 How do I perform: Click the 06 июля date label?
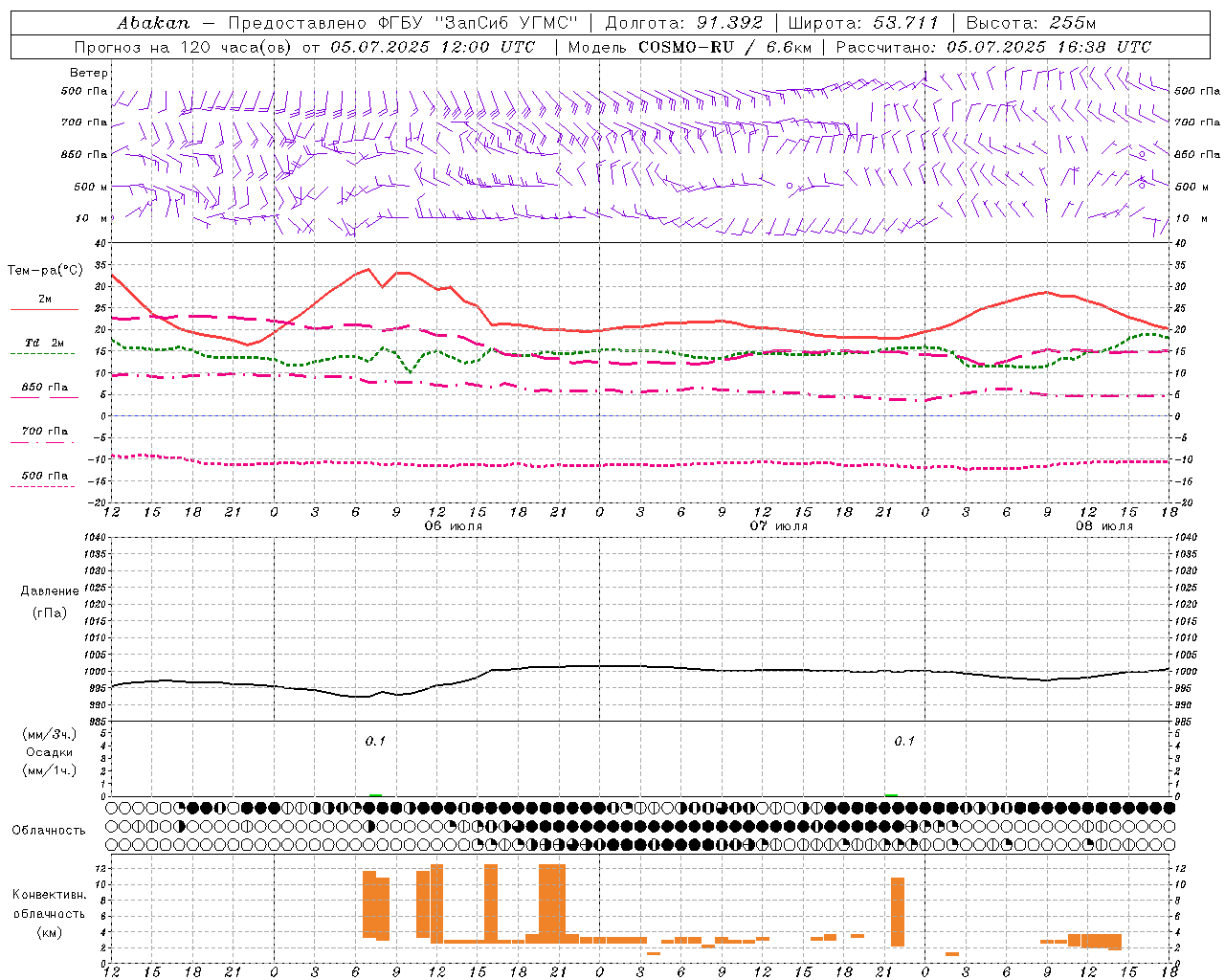tap(454, 526)
